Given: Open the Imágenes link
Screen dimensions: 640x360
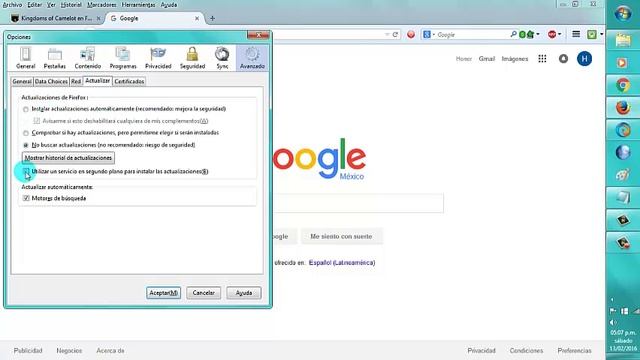Looking at the screenshot, I should 515,59.
